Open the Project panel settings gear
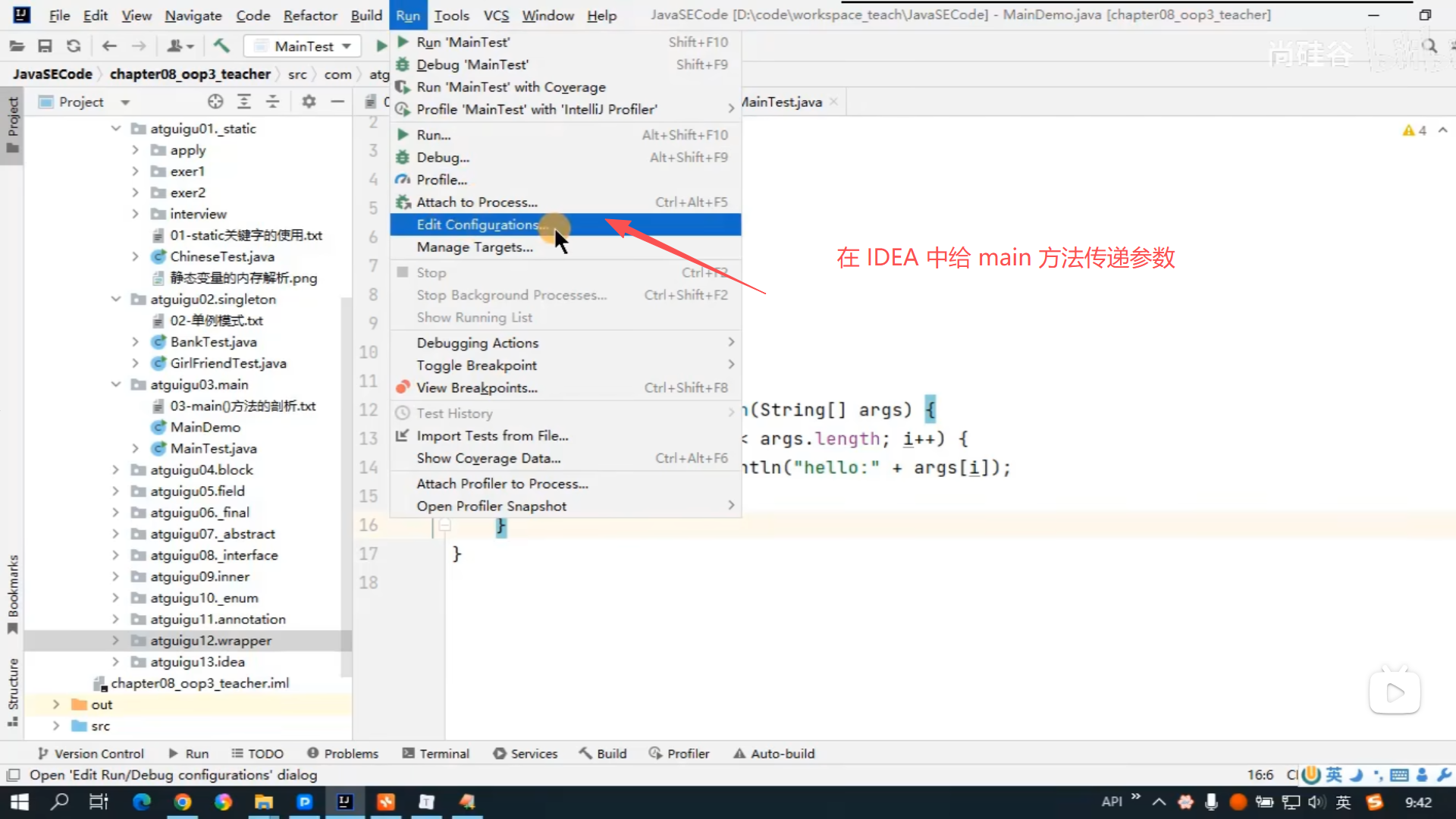Viewport: 1456px width, 819px height. 309,102
